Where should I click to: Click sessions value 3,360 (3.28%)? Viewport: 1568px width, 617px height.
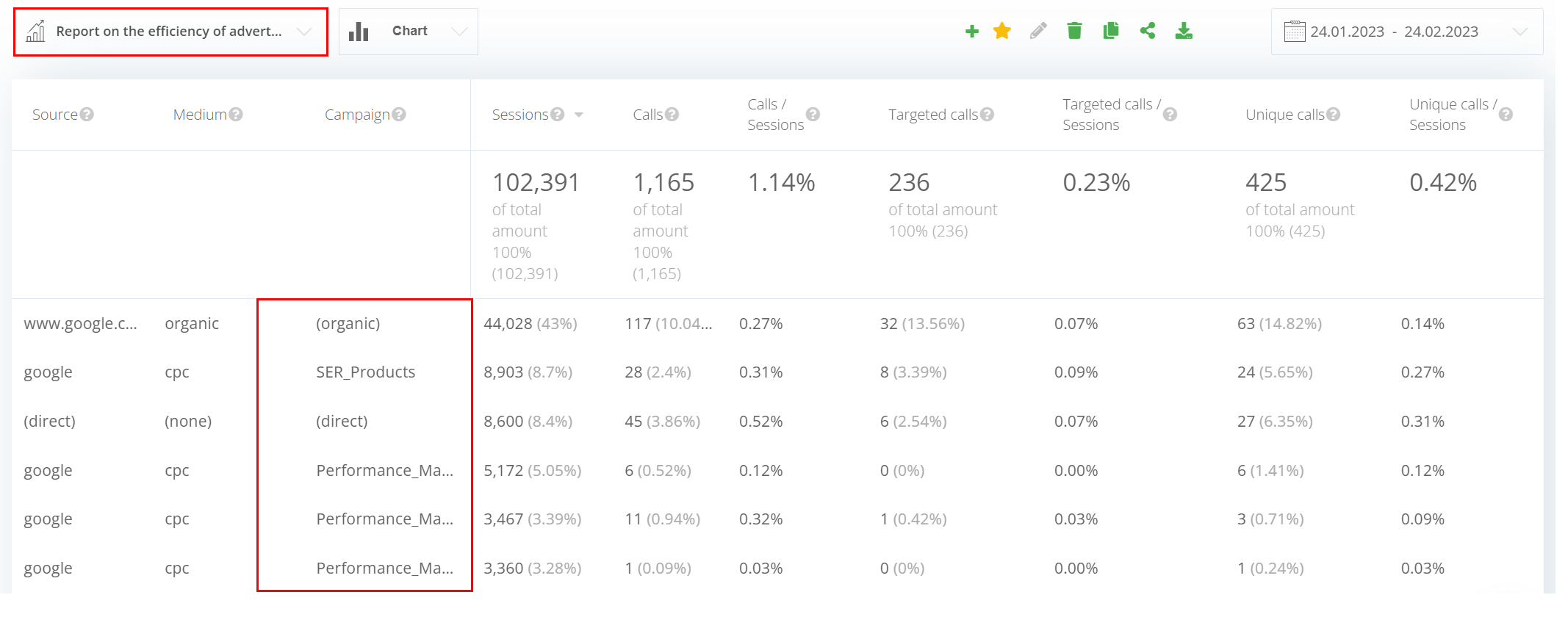point(532,569)
